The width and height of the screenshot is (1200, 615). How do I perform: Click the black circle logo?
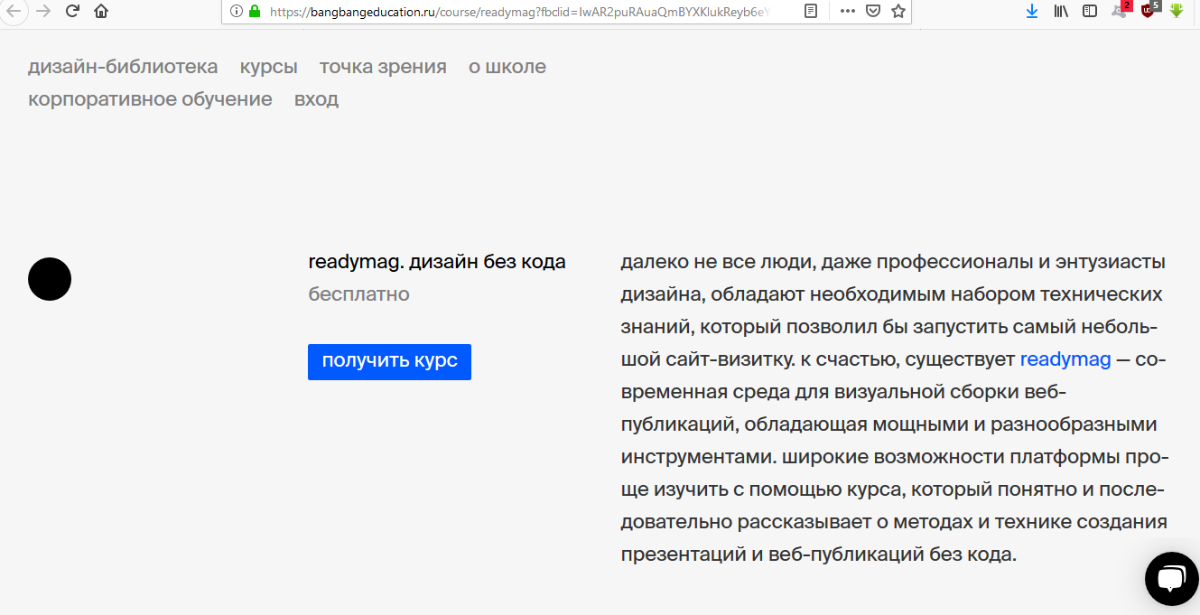[x=50, y=279]
